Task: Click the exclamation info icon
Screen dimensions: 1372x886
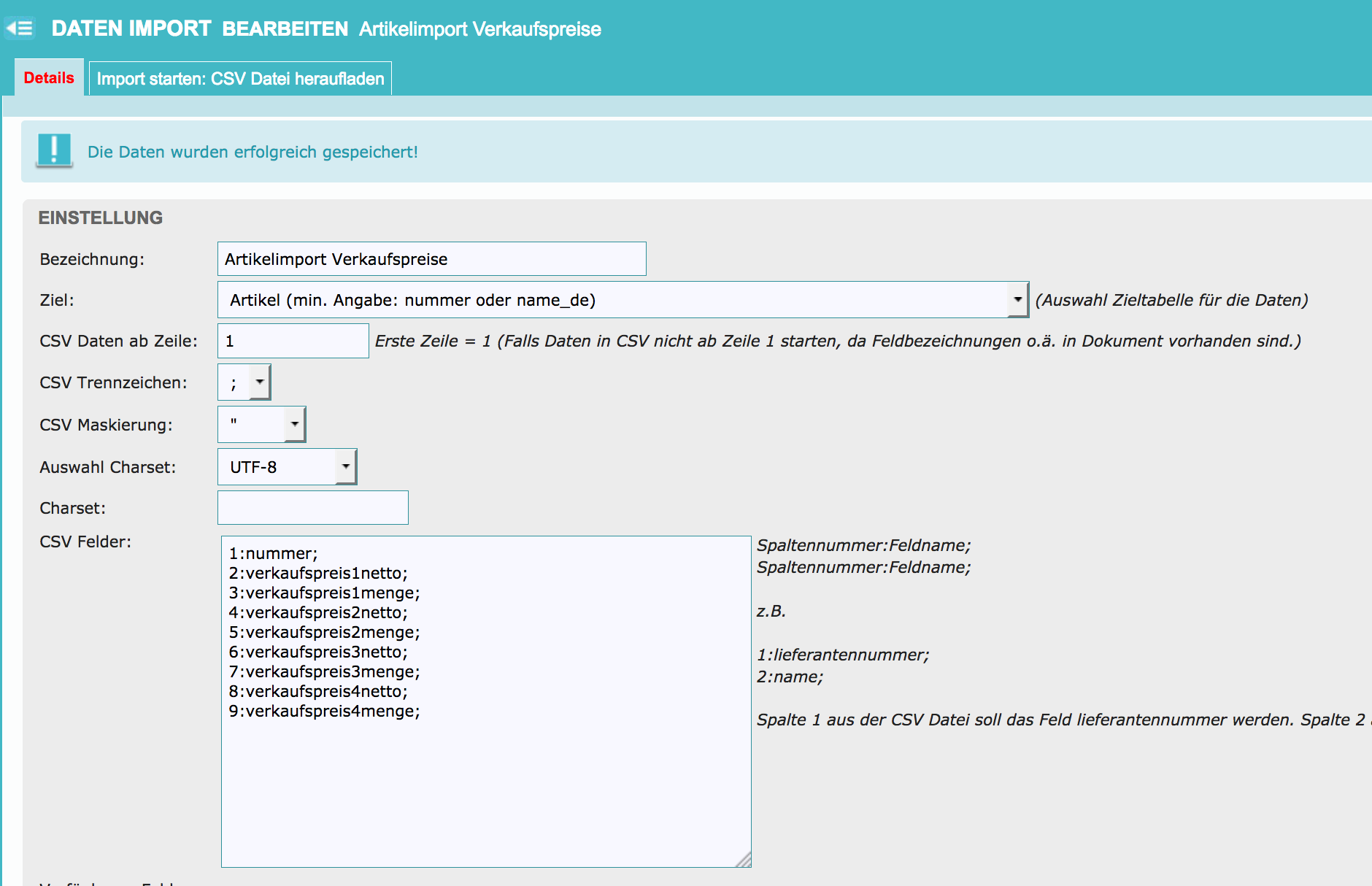Action: point(54,150)
